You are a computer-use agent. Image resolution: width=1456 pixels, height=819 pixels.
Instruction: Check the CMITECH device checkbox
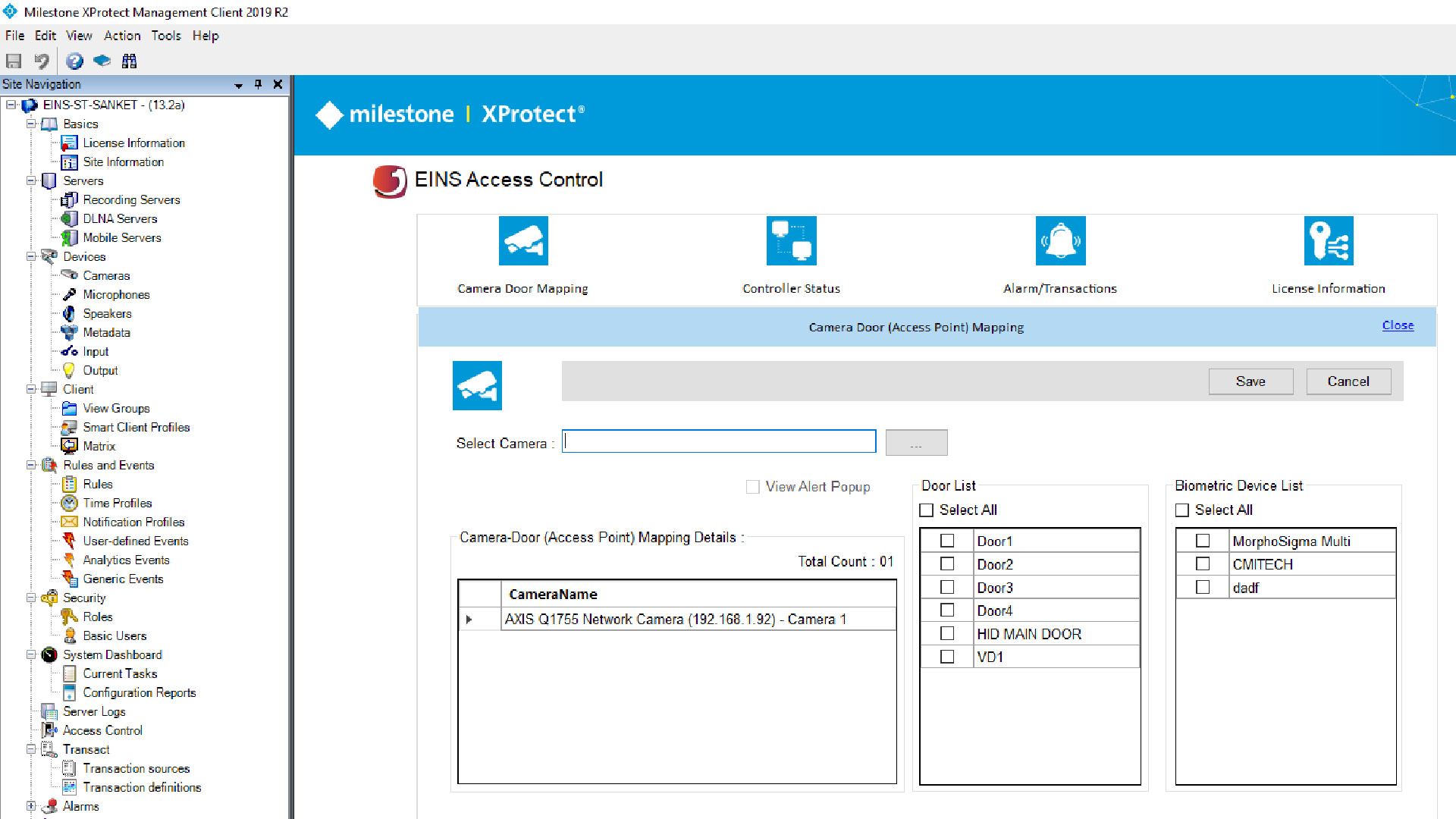(1203, 563)
